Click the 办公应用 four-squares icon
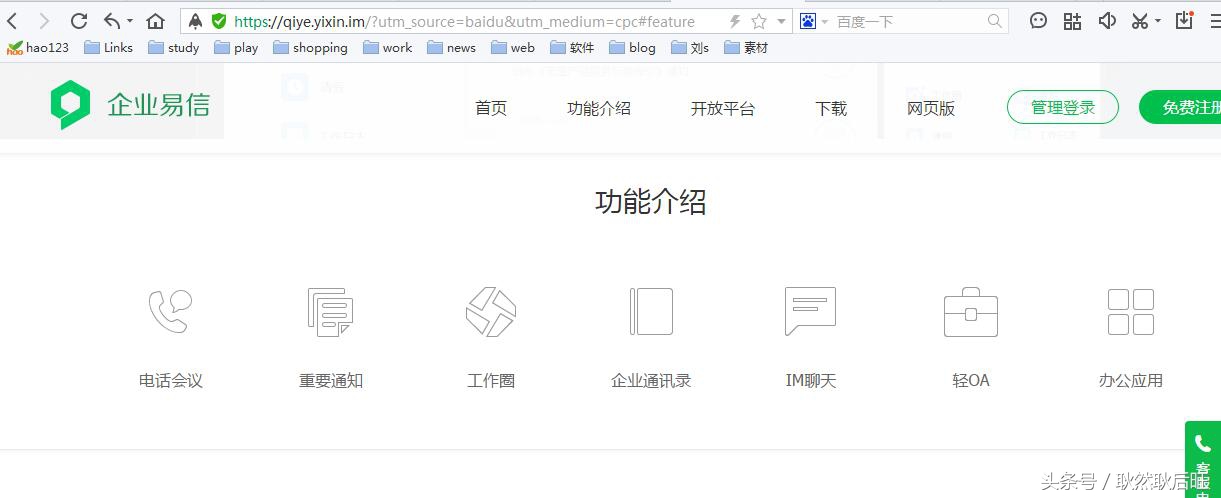 [x=1131, y=311]
